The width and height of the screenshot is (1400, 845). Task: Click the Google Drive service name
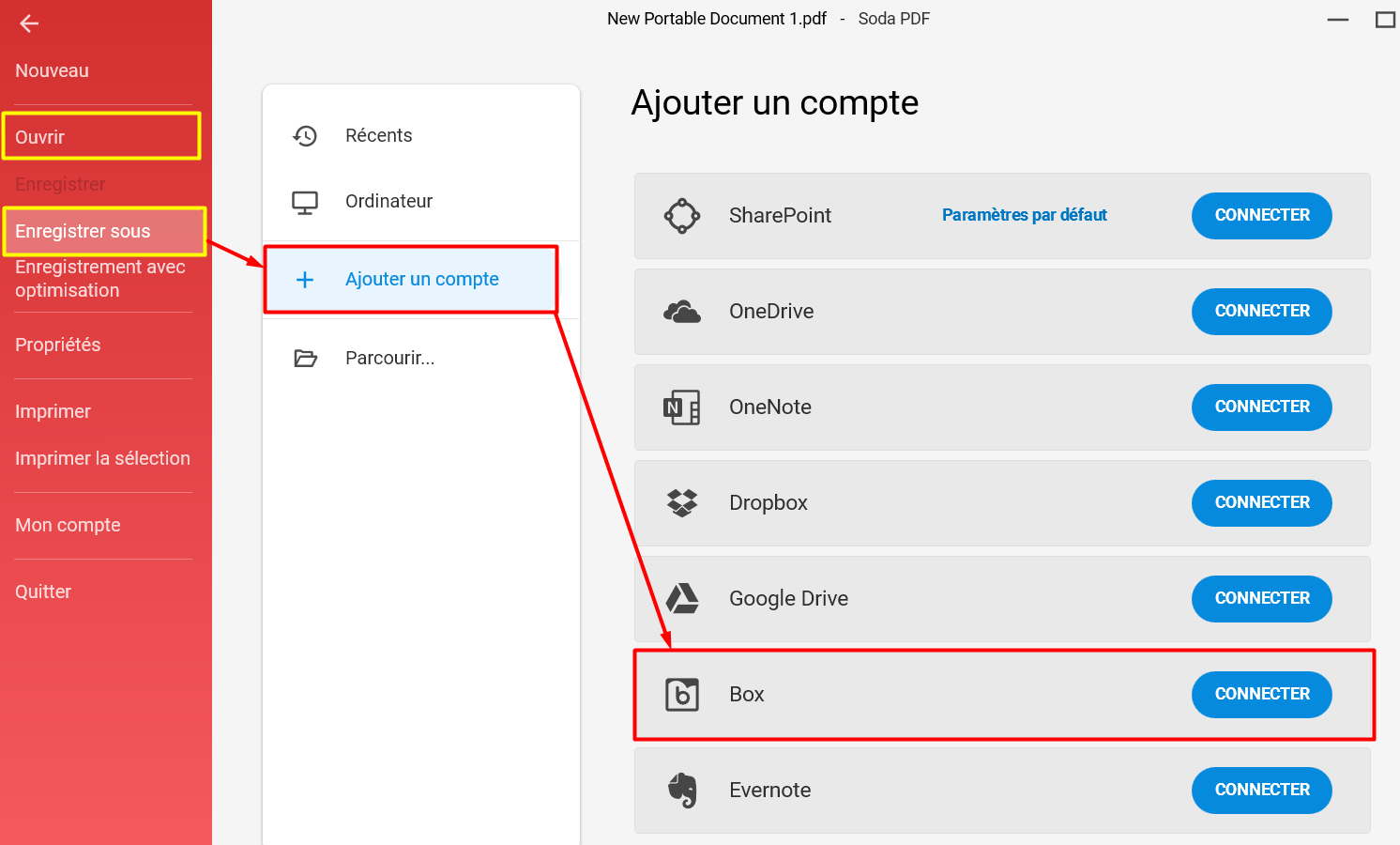[x=789, y=599]
